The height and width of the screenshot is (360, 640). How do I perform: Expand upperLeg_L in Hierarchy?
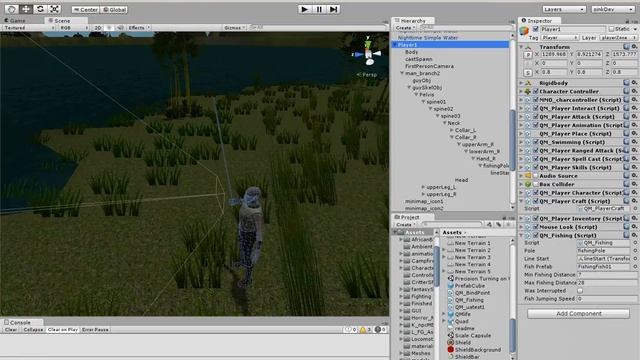[423, 187]
